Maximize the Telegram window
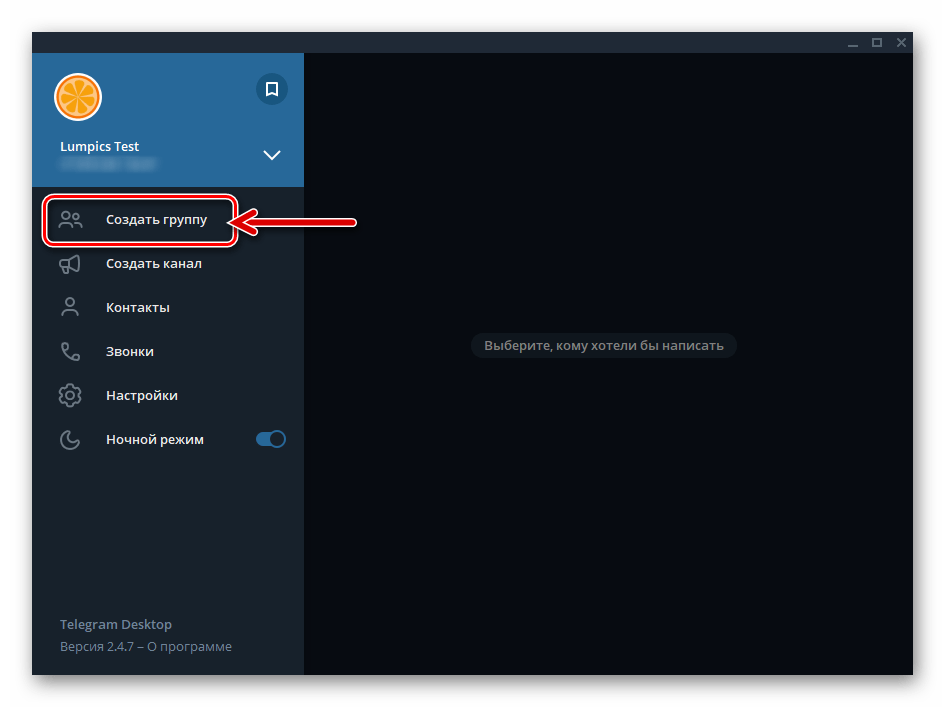The height and width of the screenshot is (707, 945). tap(877, 42)
